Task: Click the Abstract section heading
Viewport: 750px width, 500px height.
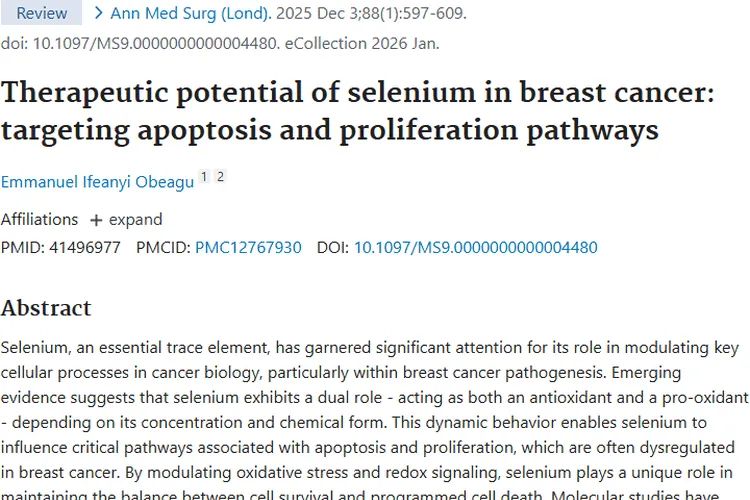Action: point(46,307)
